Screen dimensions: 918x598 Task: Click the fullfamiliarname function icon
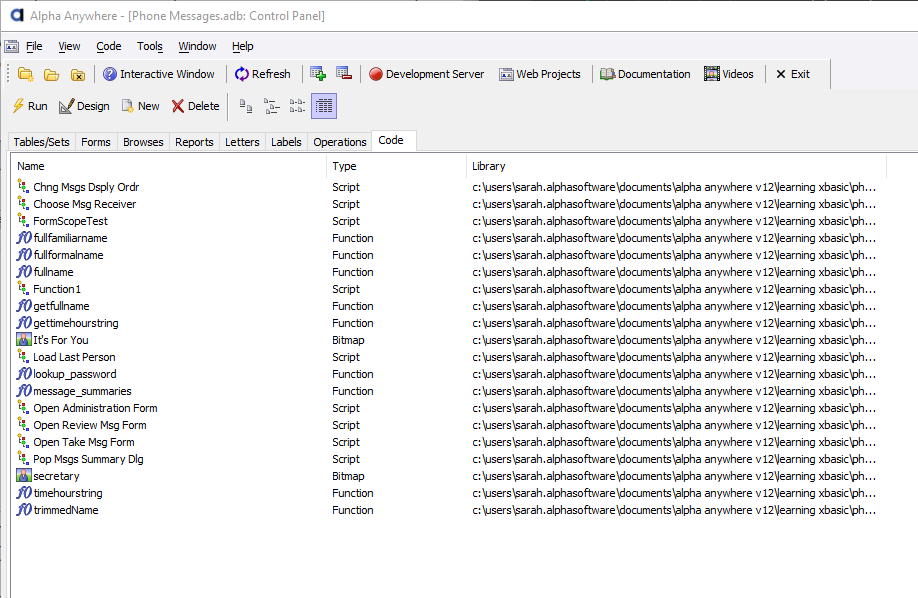coord(24,238)
